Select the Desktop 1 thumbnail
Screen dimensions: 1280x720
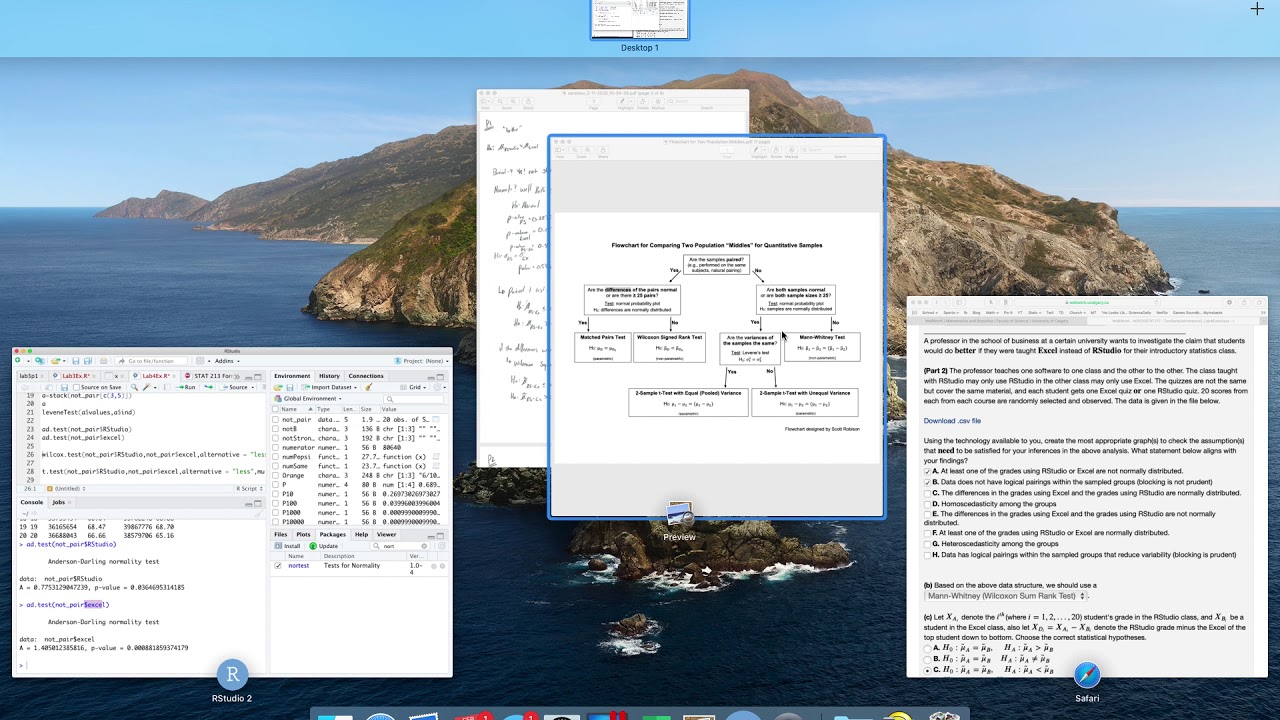640,20
